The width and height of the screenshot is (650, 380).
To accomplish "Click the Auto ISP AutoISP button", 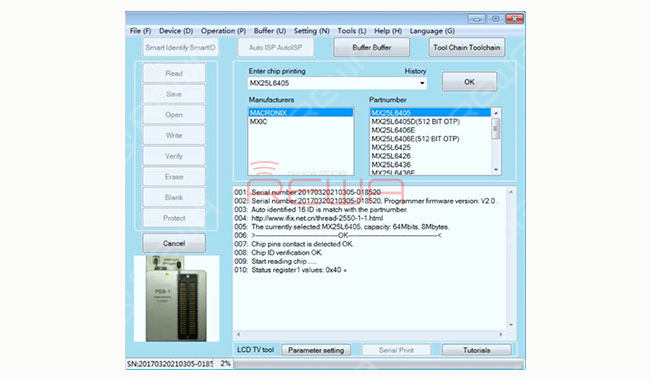I will (275, 48).
